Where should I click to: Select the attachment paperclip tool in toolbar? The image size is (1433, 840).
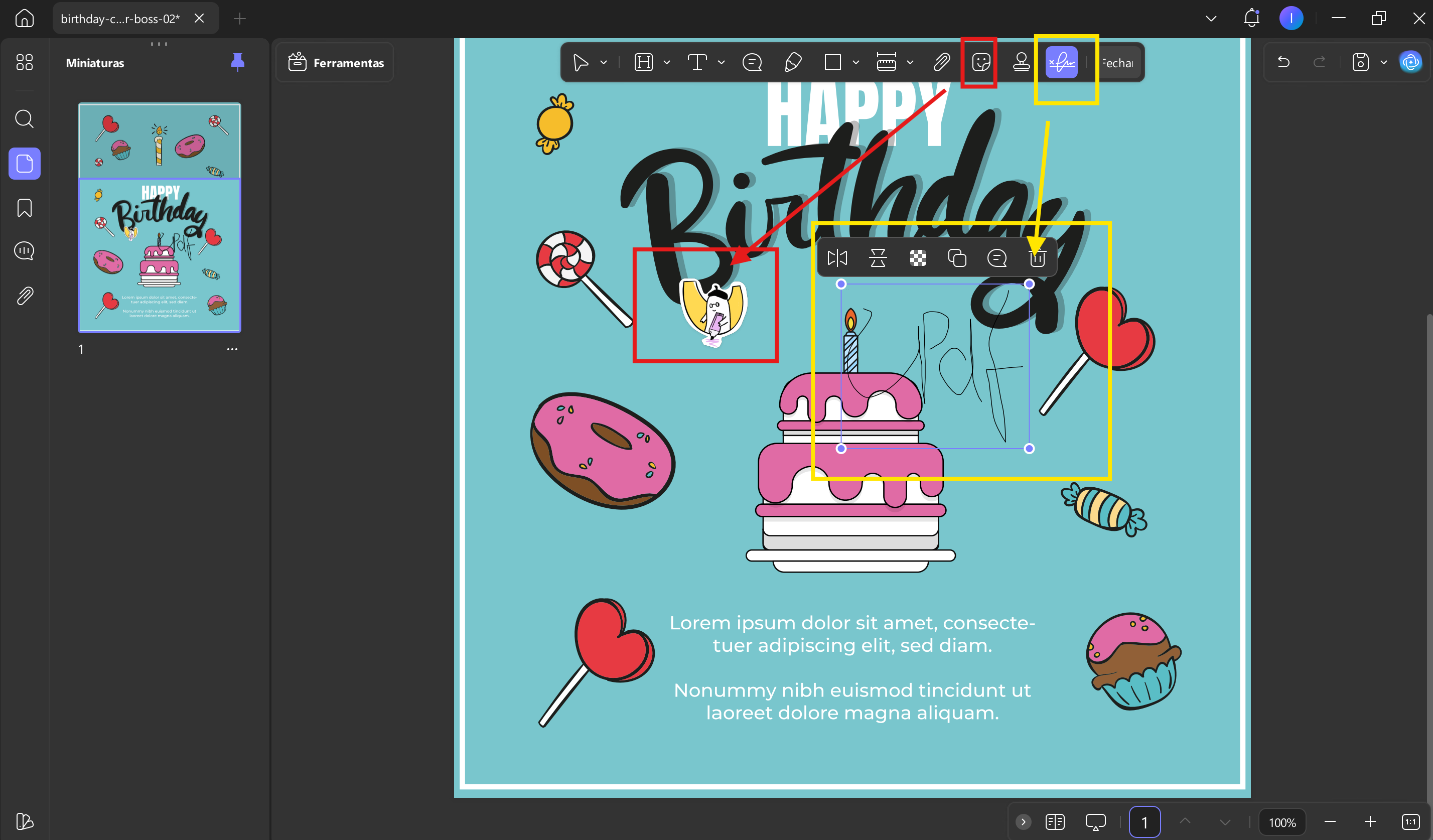point(942,63)
